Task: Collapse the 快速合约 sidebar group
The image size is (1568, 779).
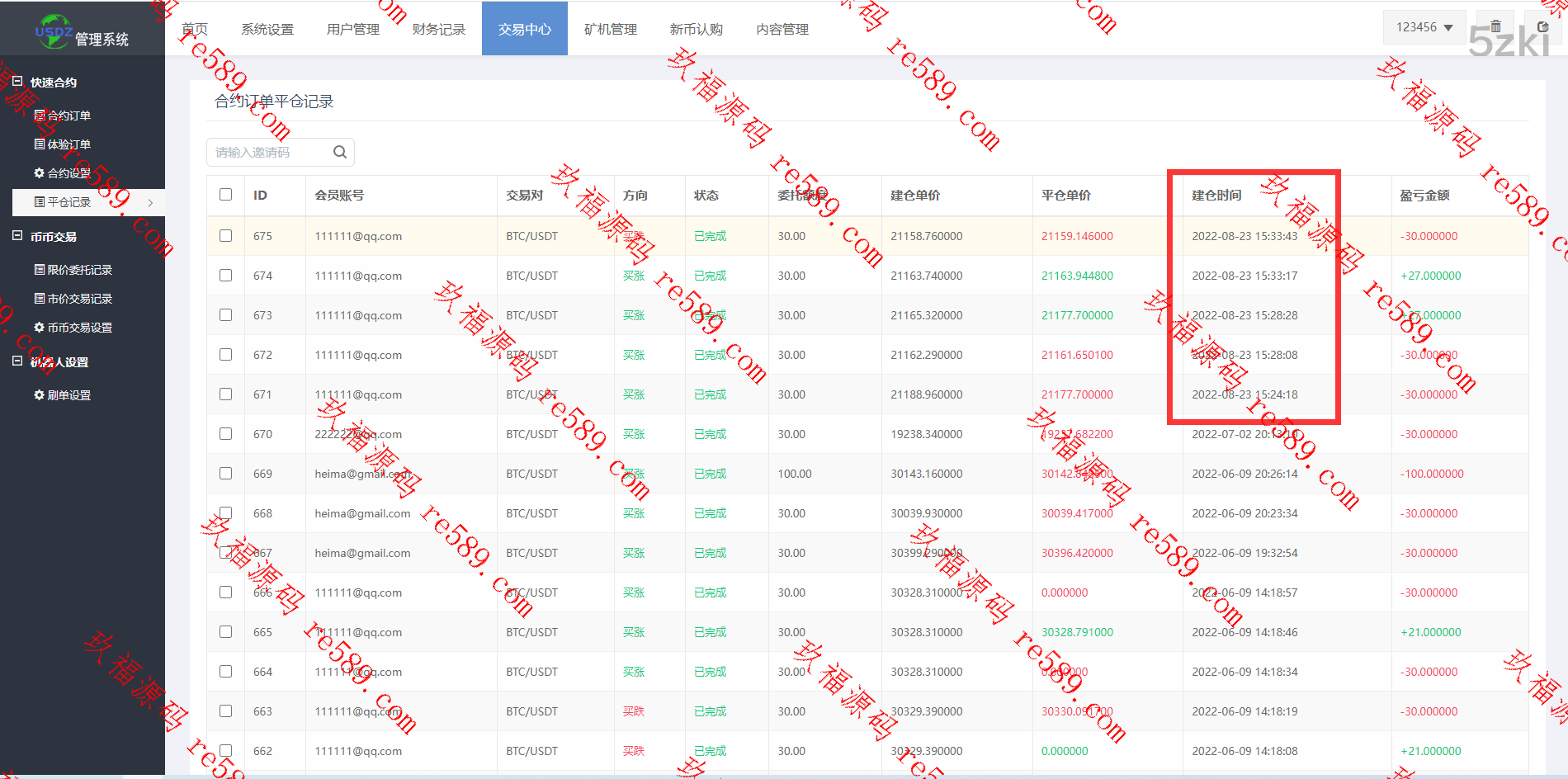Action: (17, 82)
